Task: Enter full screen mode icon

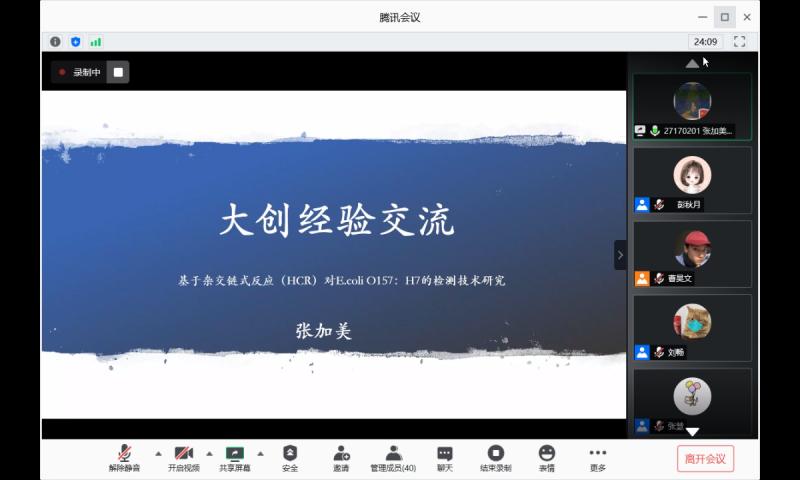Action: [740, 42]
